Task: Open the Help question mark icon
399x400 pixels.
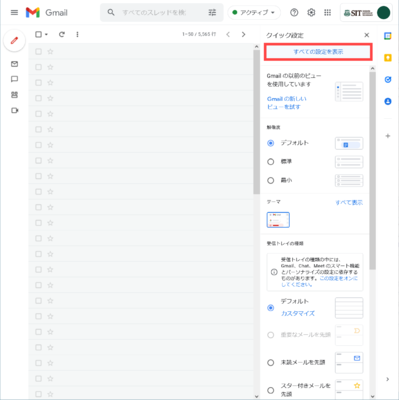Action: [x=294, y=13]
